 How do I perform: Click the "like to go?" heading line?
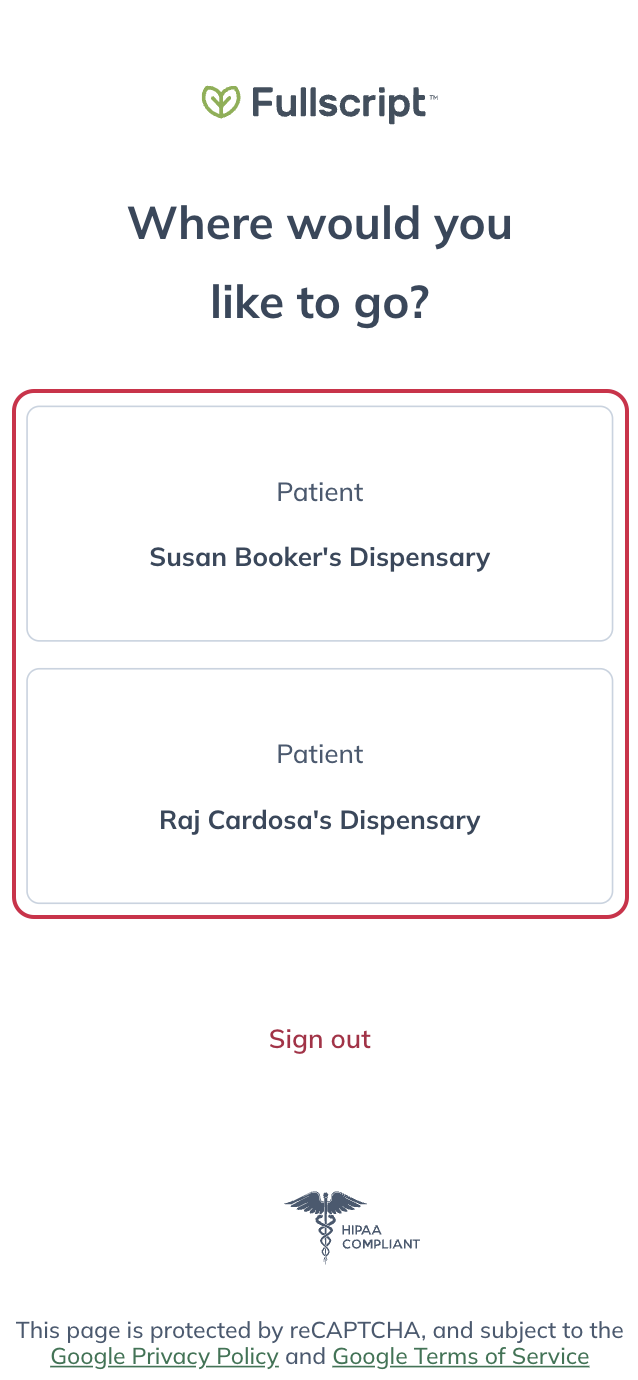pyautogui.click(x=319, y=303)
